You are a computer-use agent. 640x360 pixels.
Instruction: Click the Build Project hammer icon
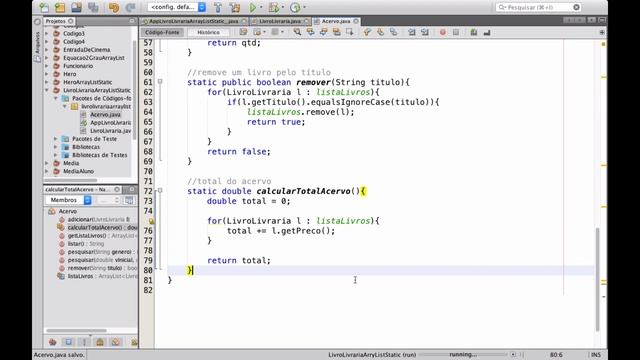point(218,7)
